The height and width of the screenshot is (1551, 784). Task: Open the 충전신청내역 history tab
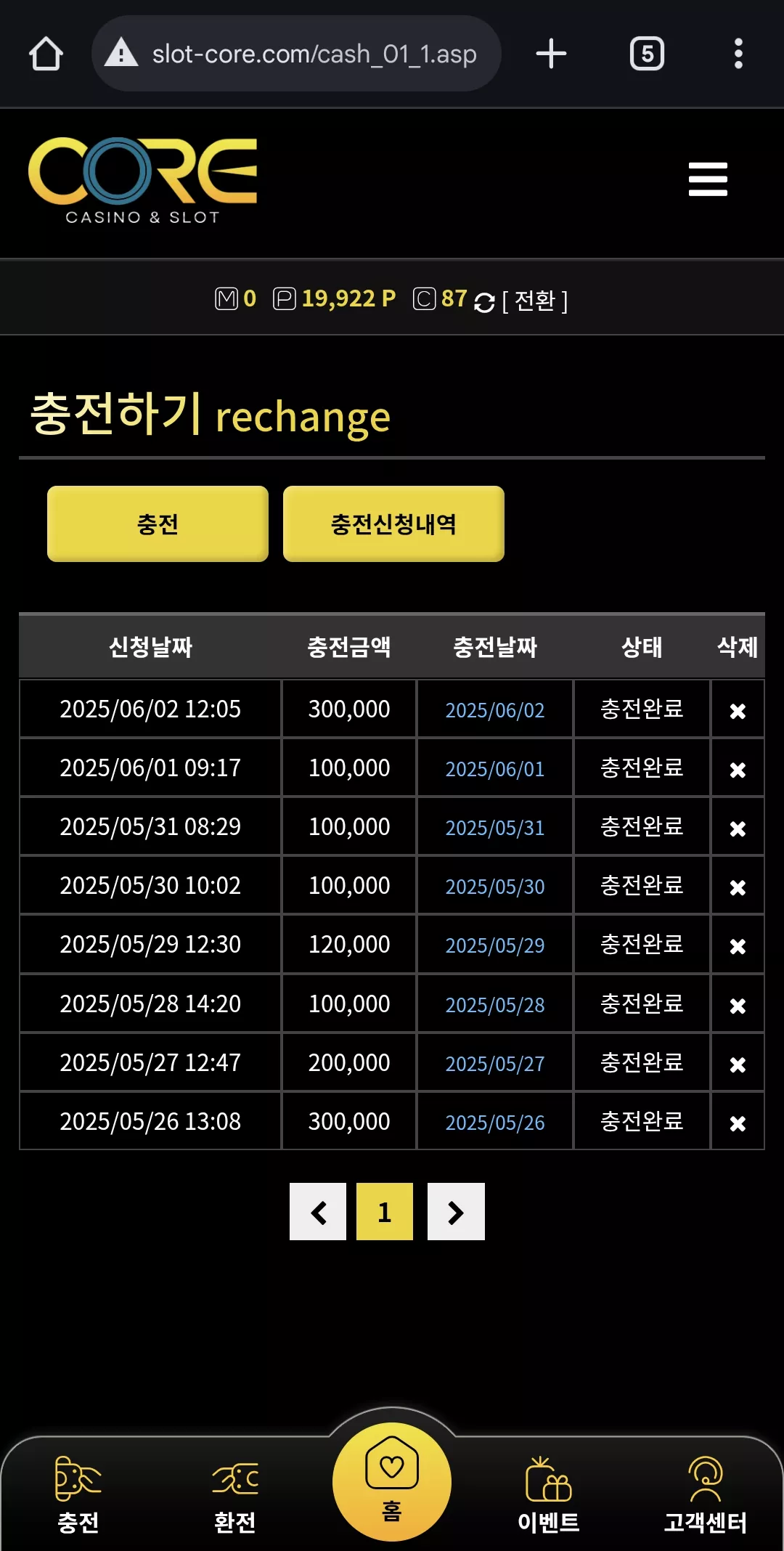click(x=393, y=524)
